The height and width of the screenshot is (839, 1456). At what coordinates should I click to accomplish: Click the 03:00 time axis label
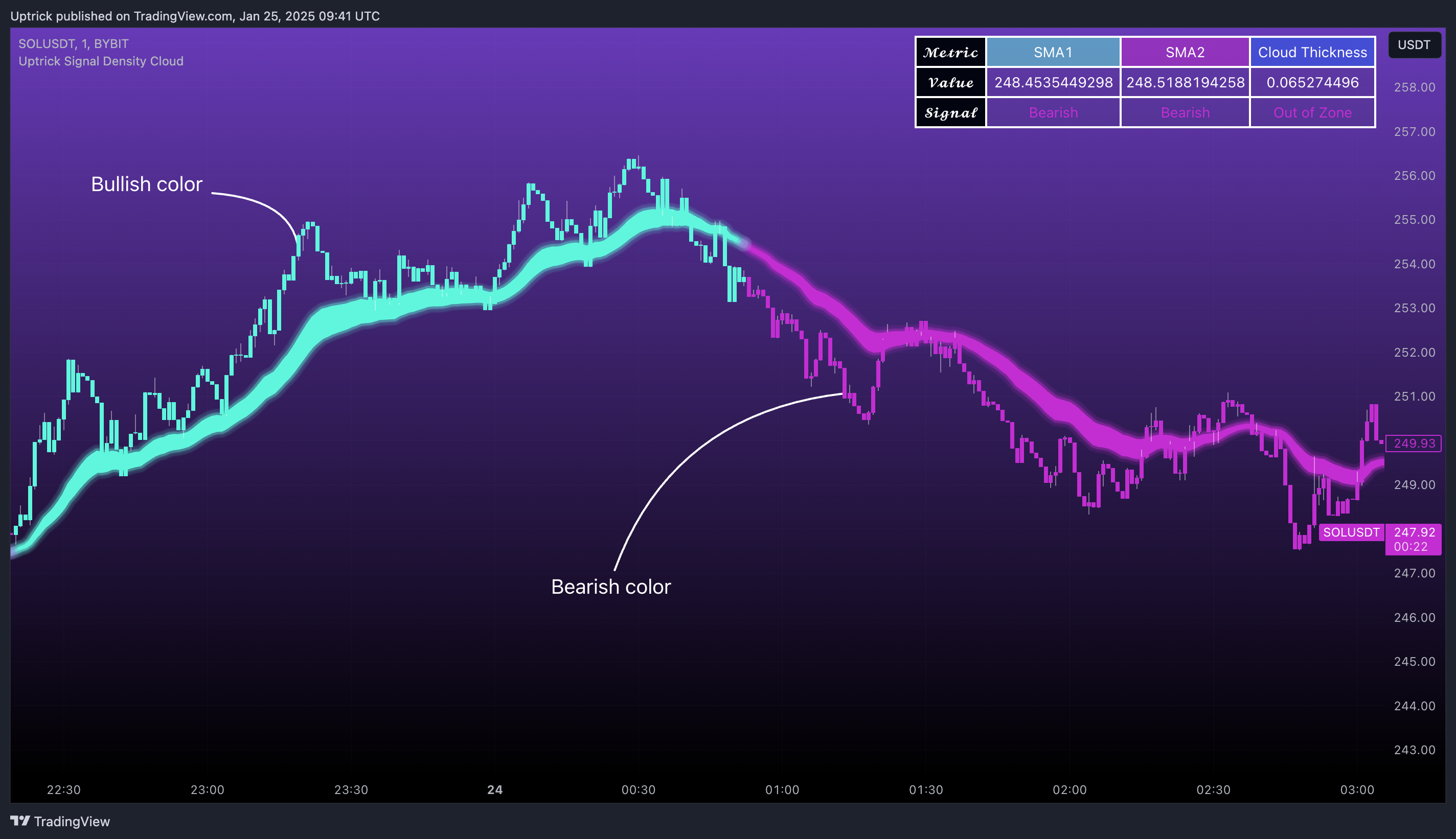click(1357, 790)
